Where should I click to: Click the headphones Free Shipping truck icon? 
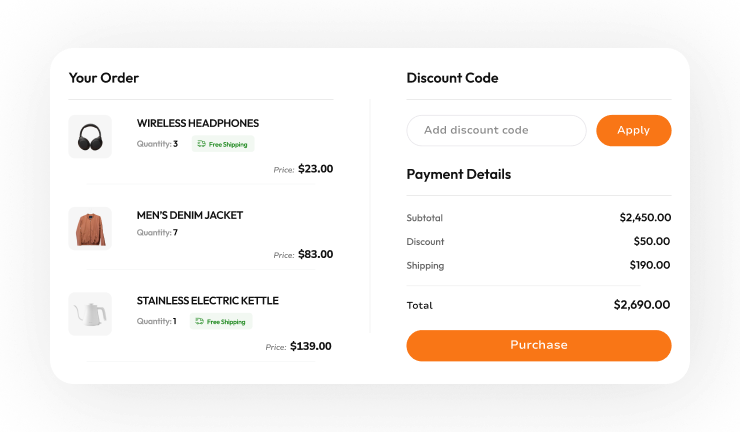click(202, 144)
